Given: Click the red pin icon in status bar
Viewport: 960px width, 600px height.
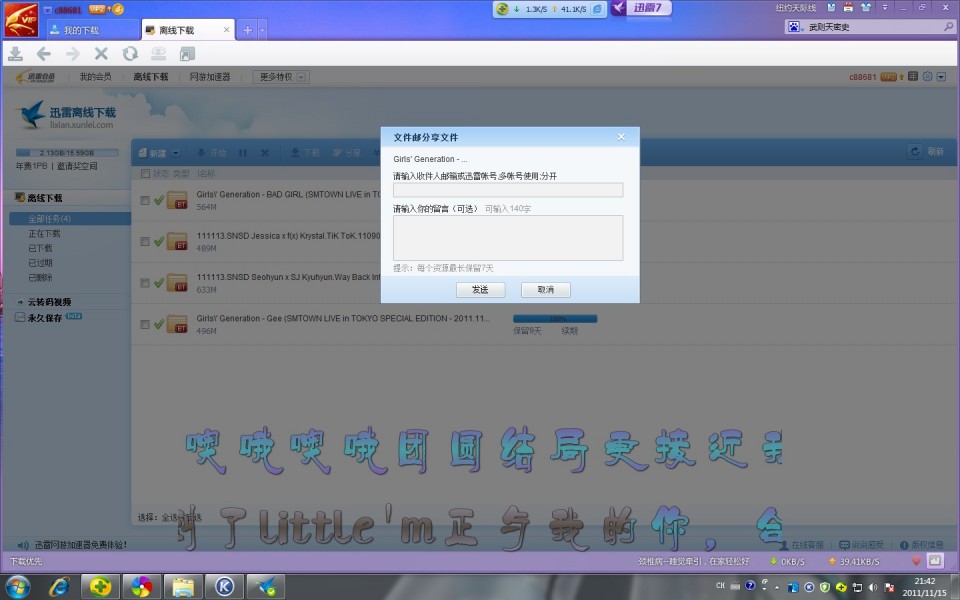Looking at the screenshot, I should [x=916, y=561].
